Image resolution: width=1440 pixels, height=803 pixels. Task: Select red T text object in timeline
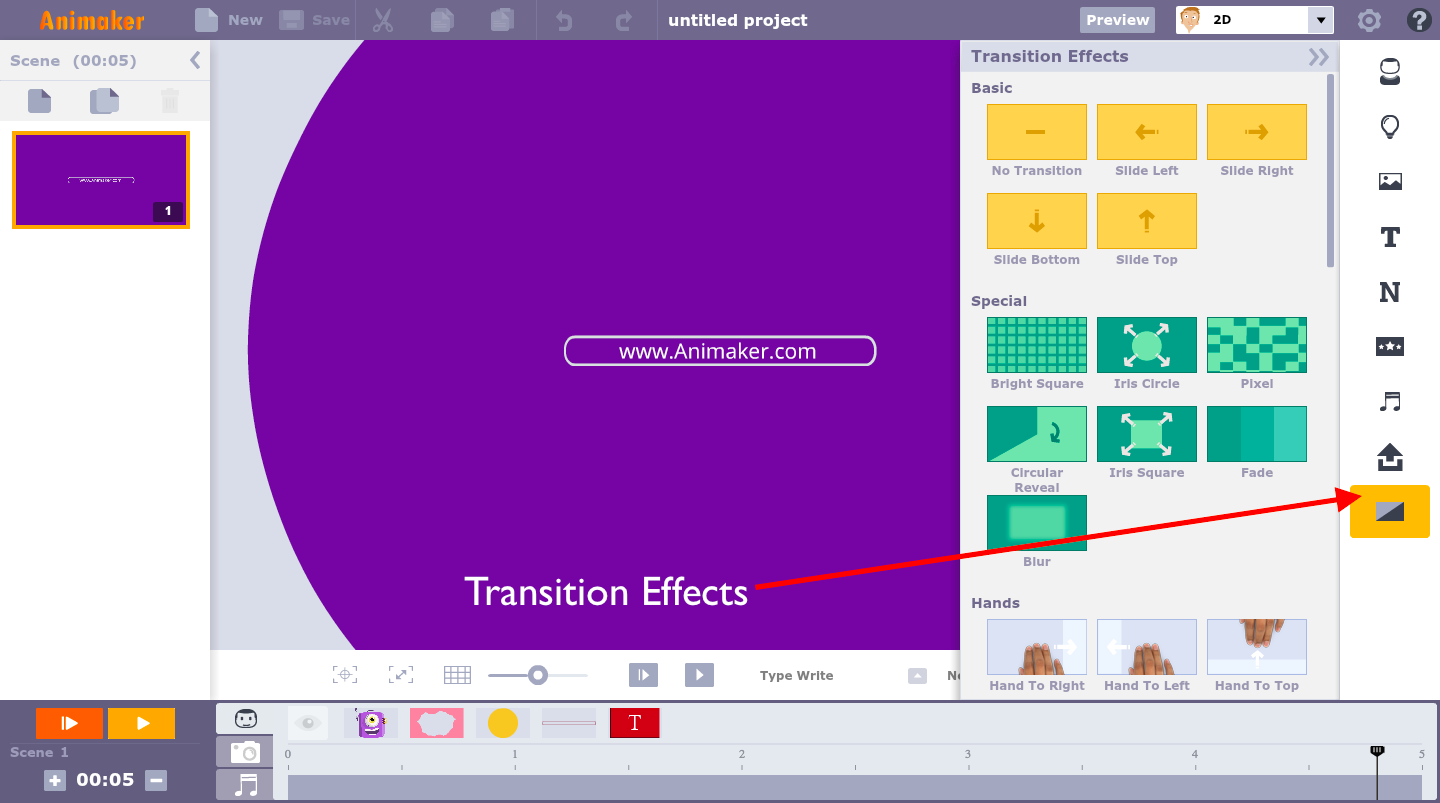[x=635, y=723]
